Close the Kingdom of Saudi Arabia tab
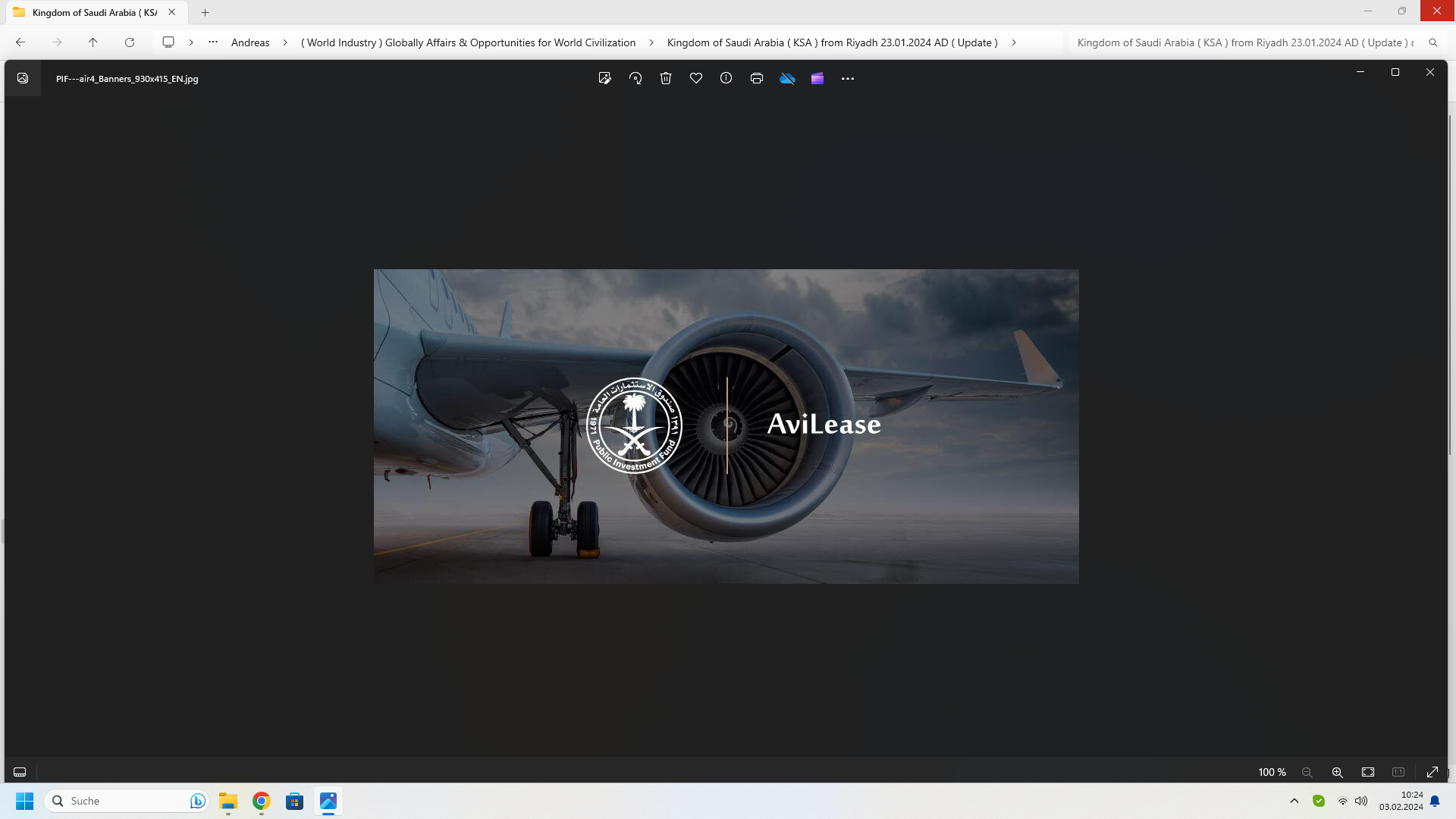This screenshot has width=1456, height=819. pyautogui.click(x=172, y=12)
